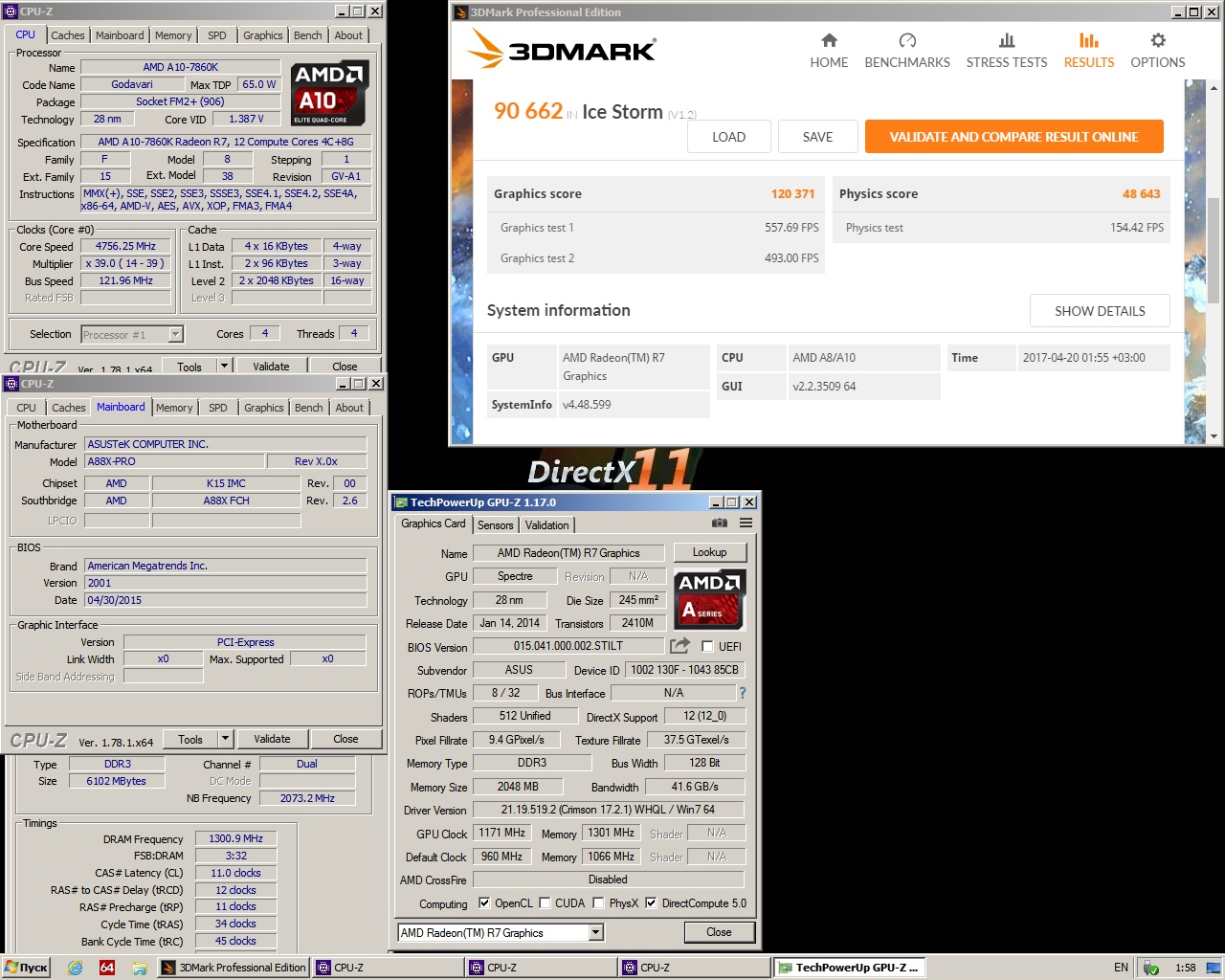Open Graphics tab in the Mainboard CPU-Z window
Screen dimensions: 1225x980
coord(264,408)
